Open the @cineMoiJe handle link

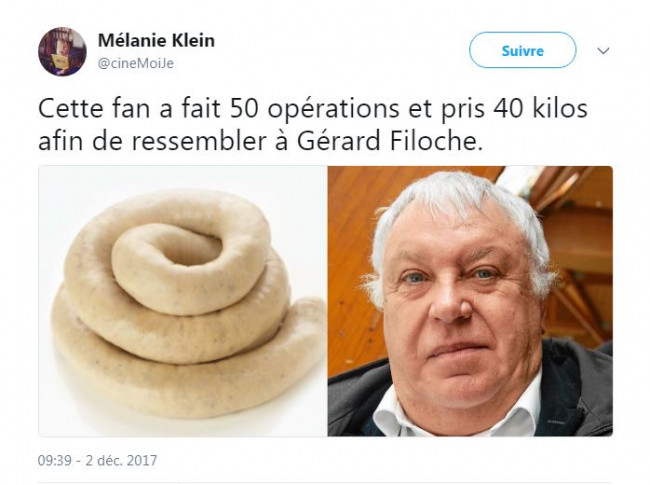click(136, 63)
